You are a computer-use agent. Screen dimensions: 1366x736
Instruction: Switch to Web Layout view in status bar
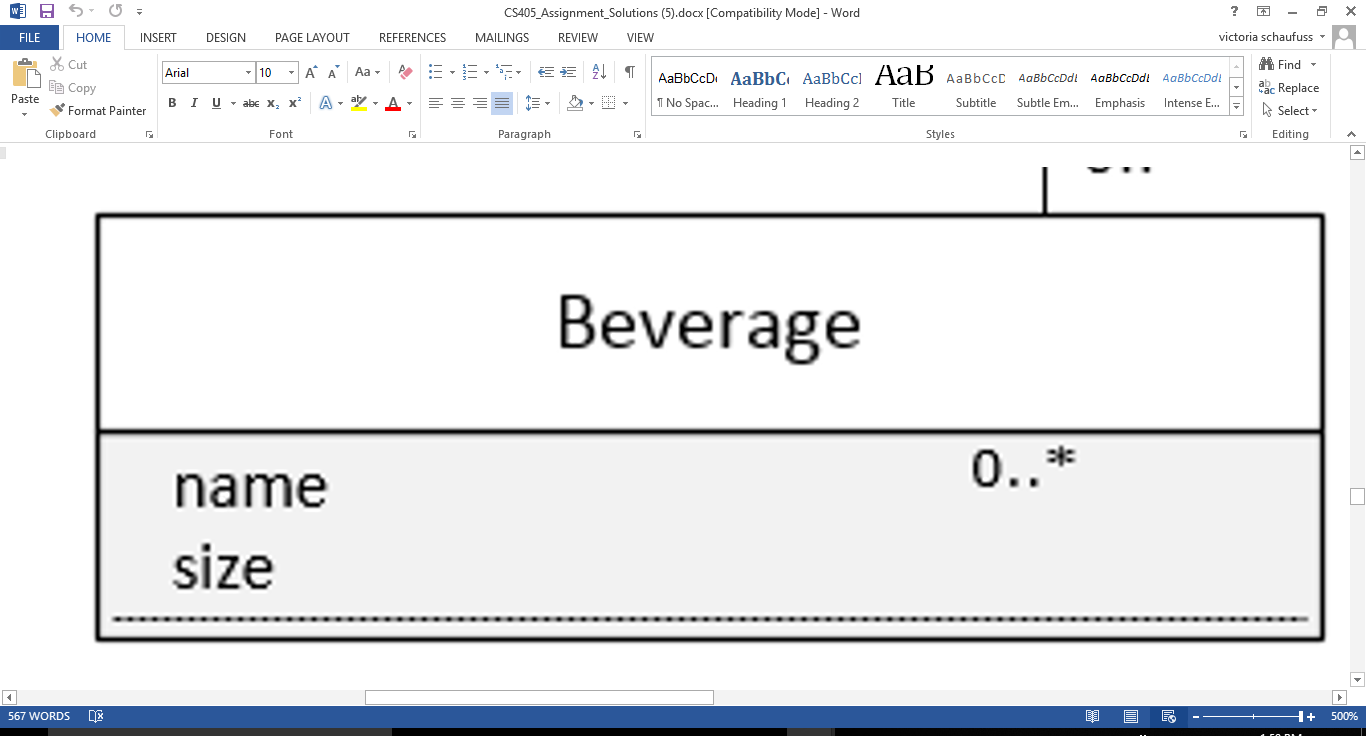tap(1168, 717)
